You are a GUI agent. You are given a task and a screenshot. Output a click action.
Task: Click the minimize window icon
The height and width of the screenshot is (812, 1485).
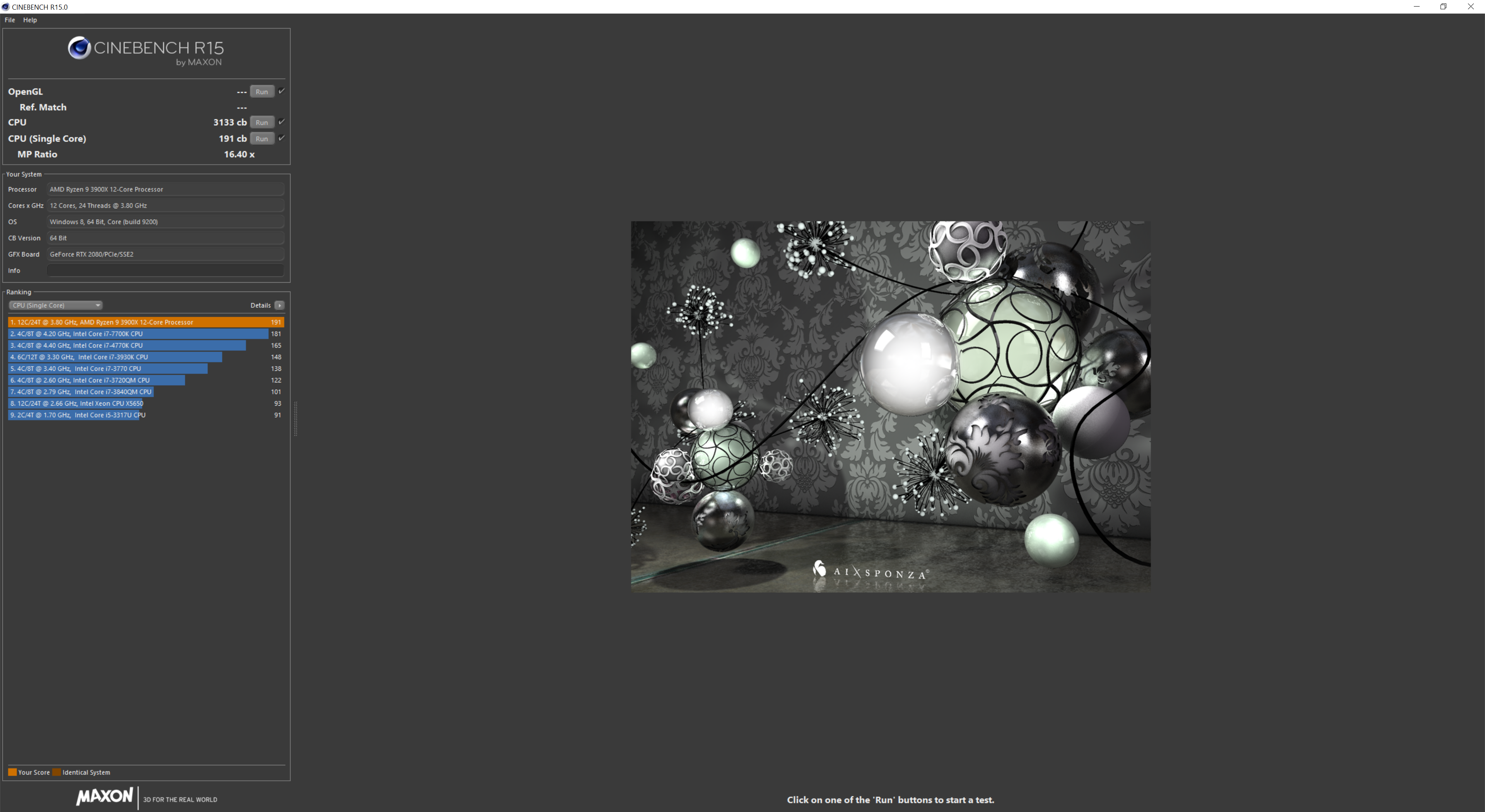point(1417,7)
